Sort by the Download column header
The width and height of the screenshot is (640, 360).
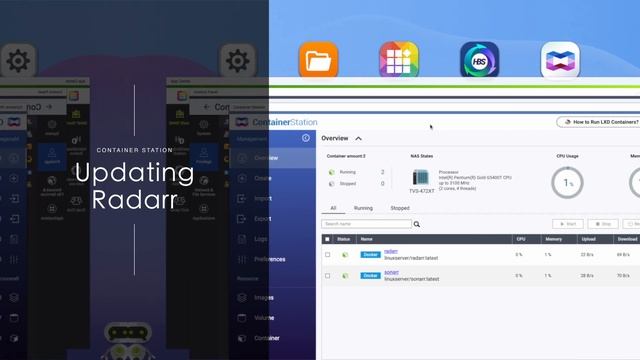coord(627,239)
